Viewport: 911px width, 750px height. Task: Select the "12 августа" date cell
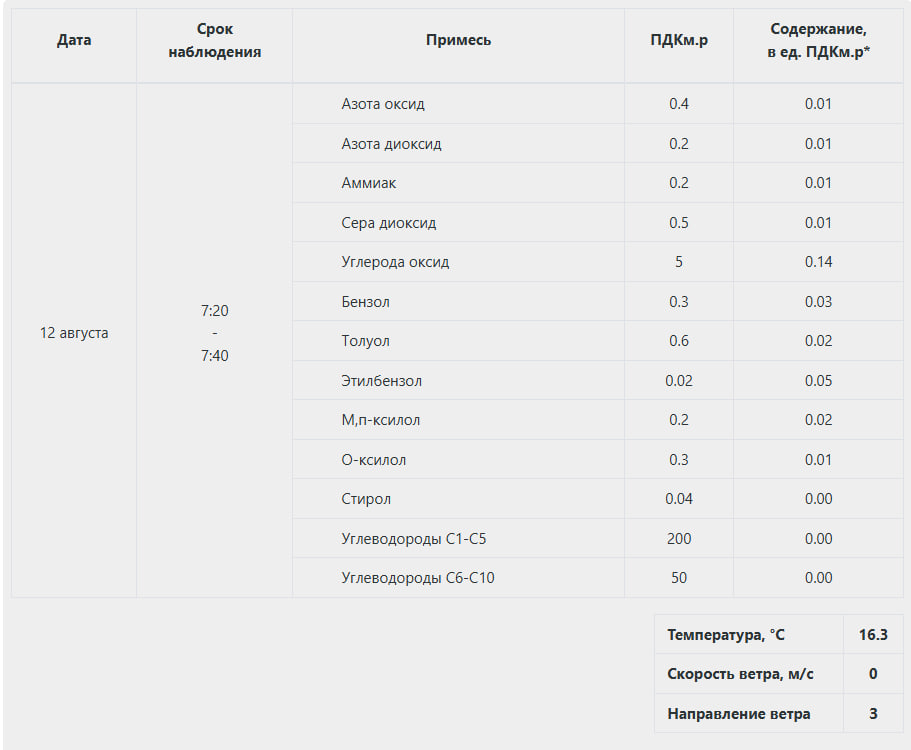point(74,333)
